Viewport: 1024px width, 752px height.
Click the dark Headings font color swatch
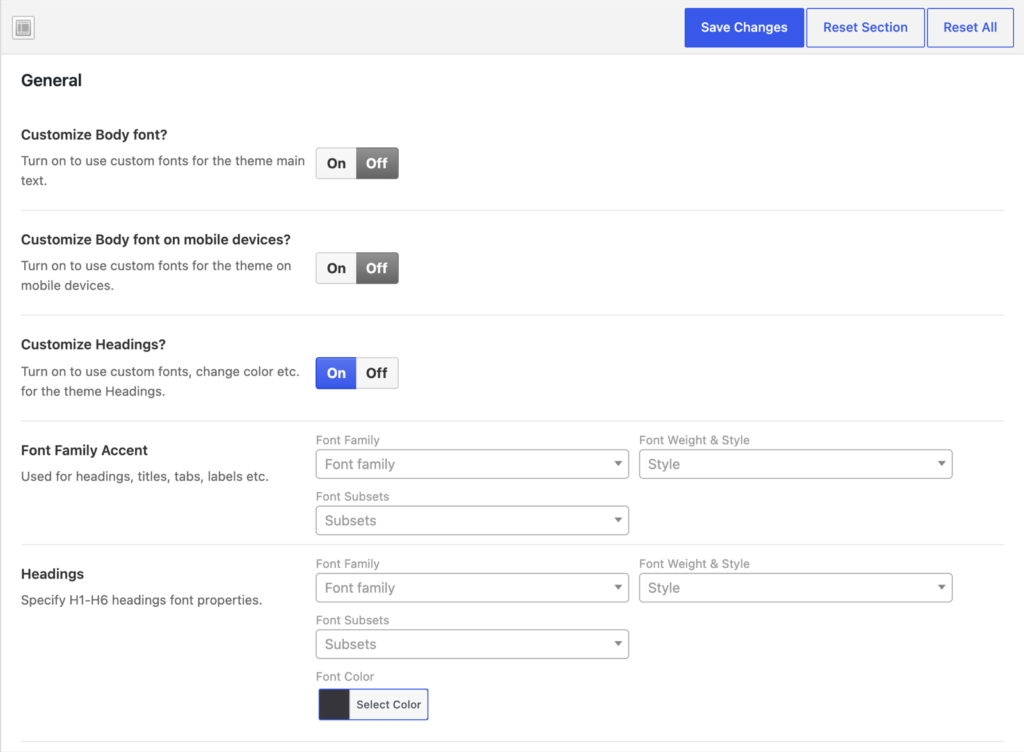pos(334,704)
